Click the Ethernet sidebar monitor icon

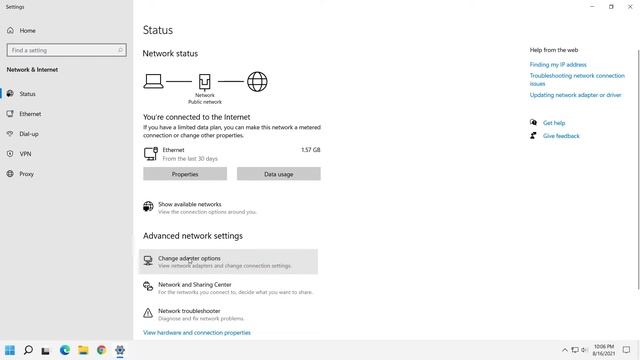[10, 113]
